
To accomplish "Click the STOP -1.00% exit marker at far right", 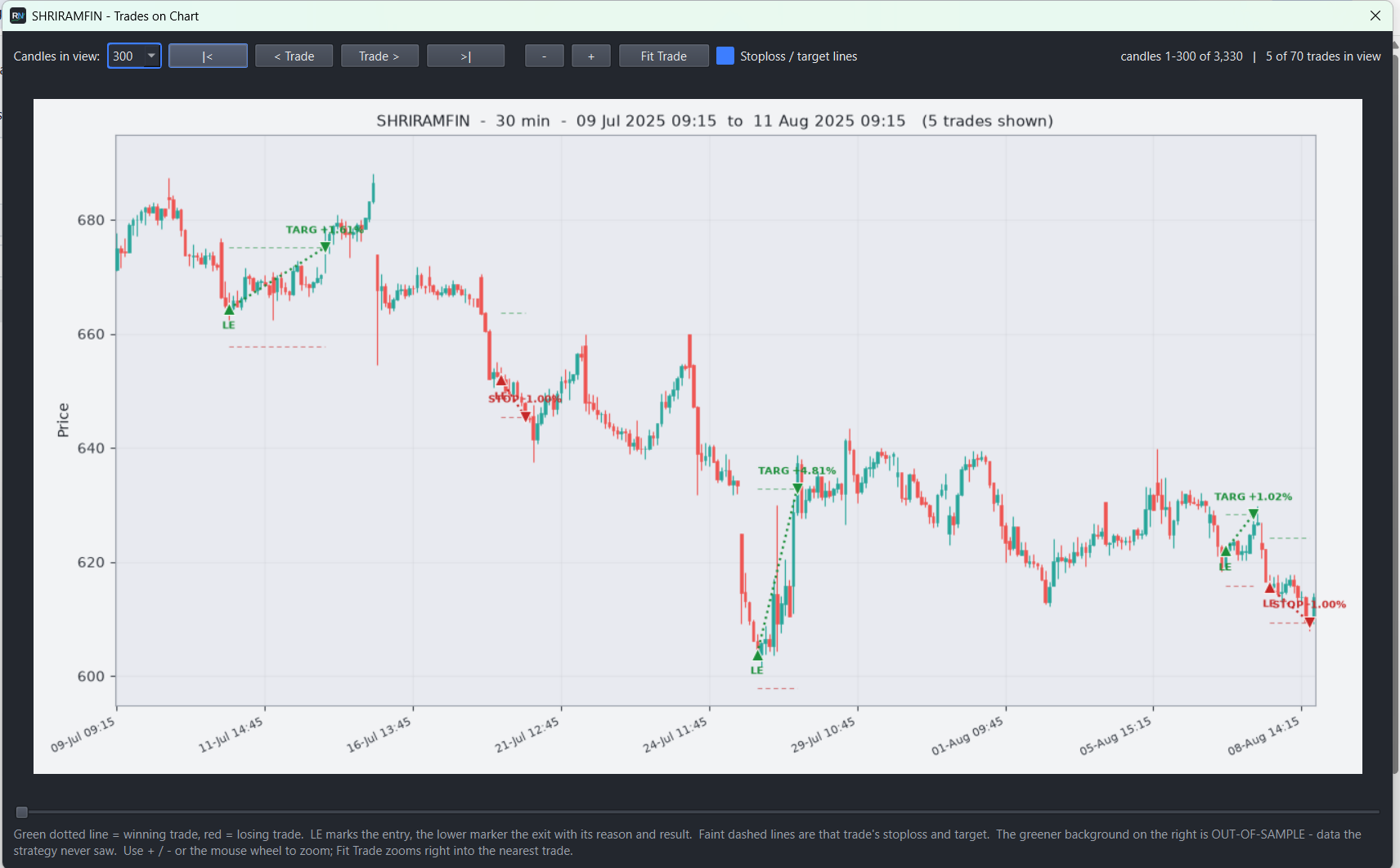I will point(1309,623).
